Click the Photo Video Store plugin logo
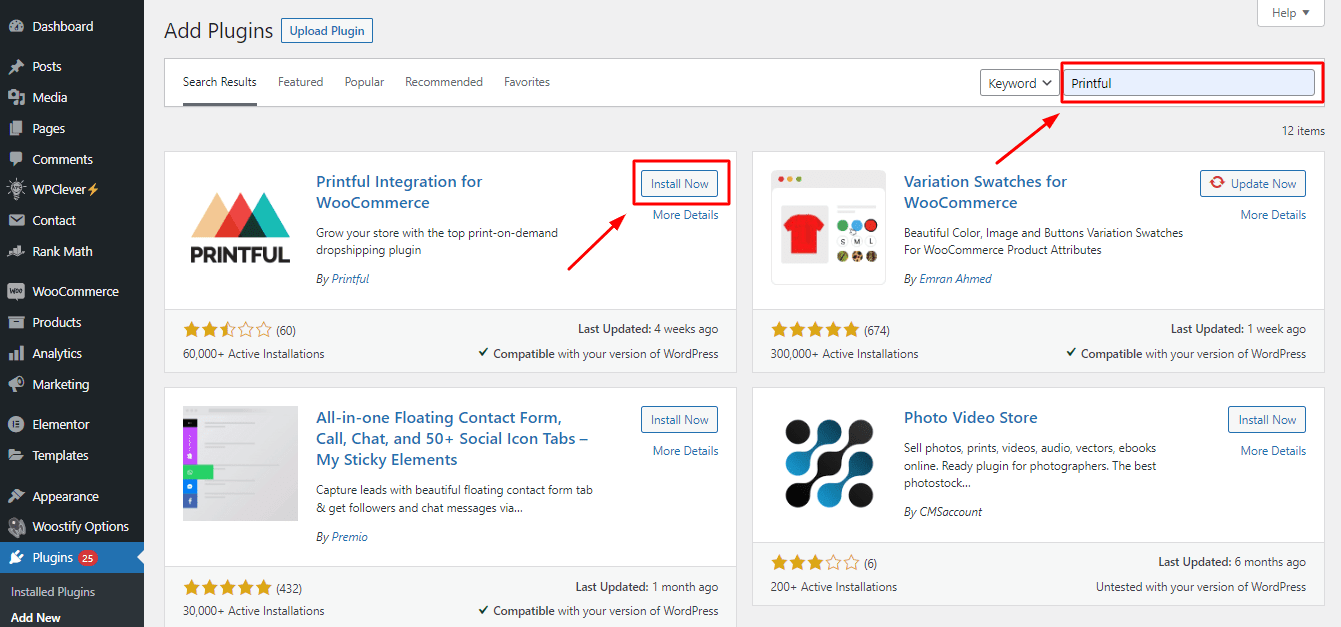This screenshot has width=1341, height=627. pyautogui.click(x=828, y=463)
